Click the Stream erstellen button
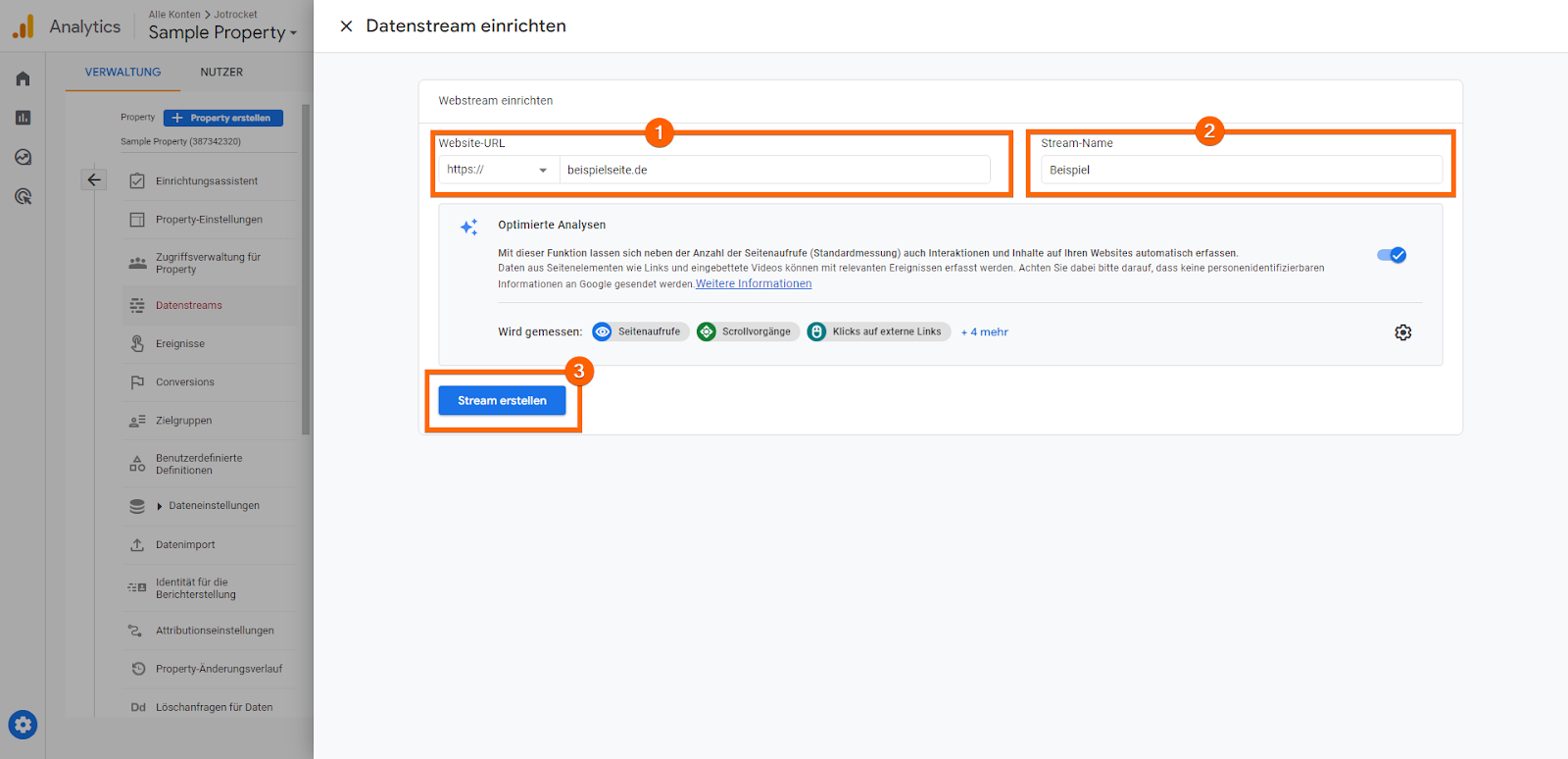1568x759 pixels. (502, 400)
